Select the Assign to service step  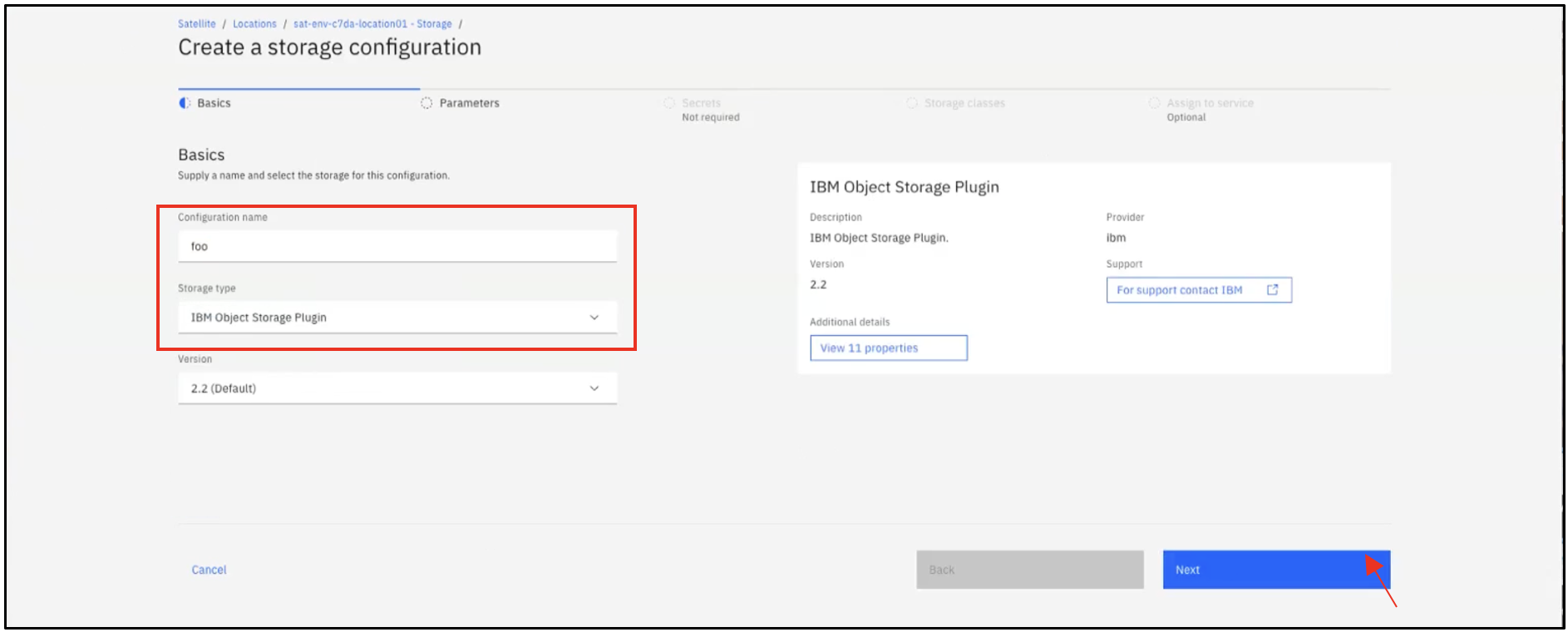pos(1210,103)
